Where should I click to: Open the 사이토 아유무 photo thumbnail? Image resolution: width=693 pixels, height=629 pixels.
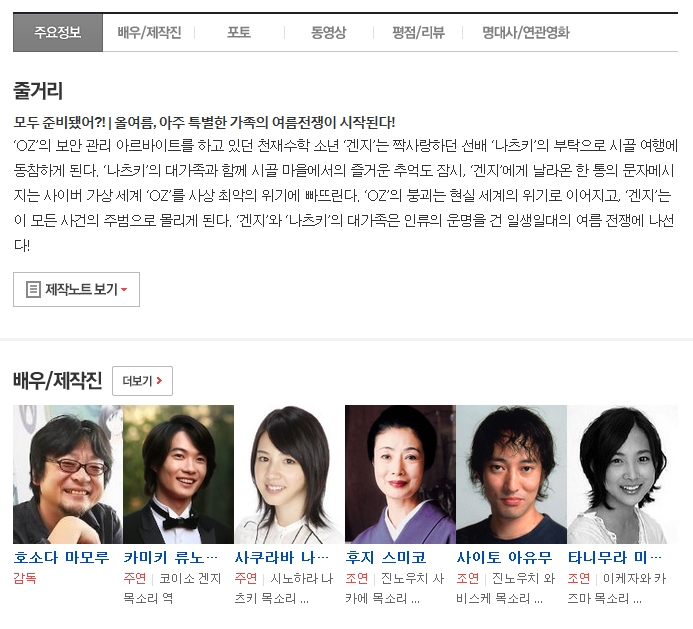511,474
